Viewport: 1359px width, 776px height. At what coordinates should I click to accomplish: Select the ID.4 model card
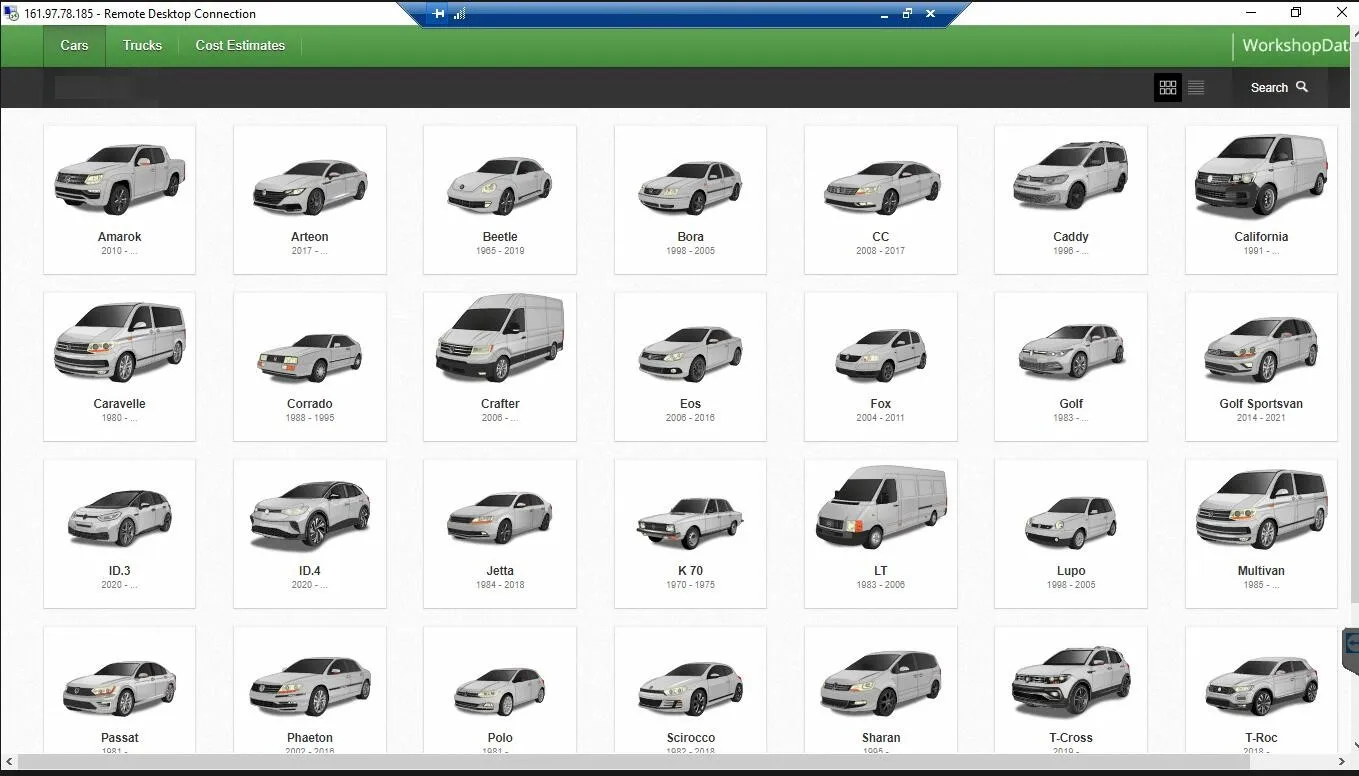310,533
